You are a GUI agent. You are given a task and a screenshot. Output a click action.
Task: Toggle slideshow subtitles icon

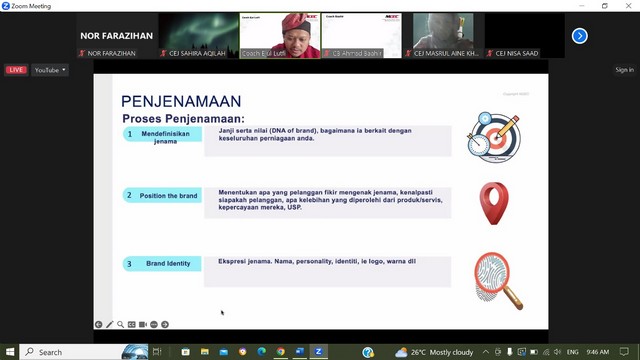pyautogui.click(x=131, y=324)
